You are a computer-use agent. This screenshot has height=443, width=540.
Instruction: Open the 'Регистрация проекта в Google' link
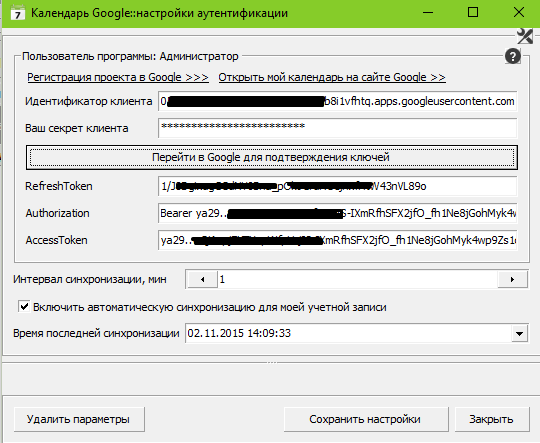coord(118,77)
